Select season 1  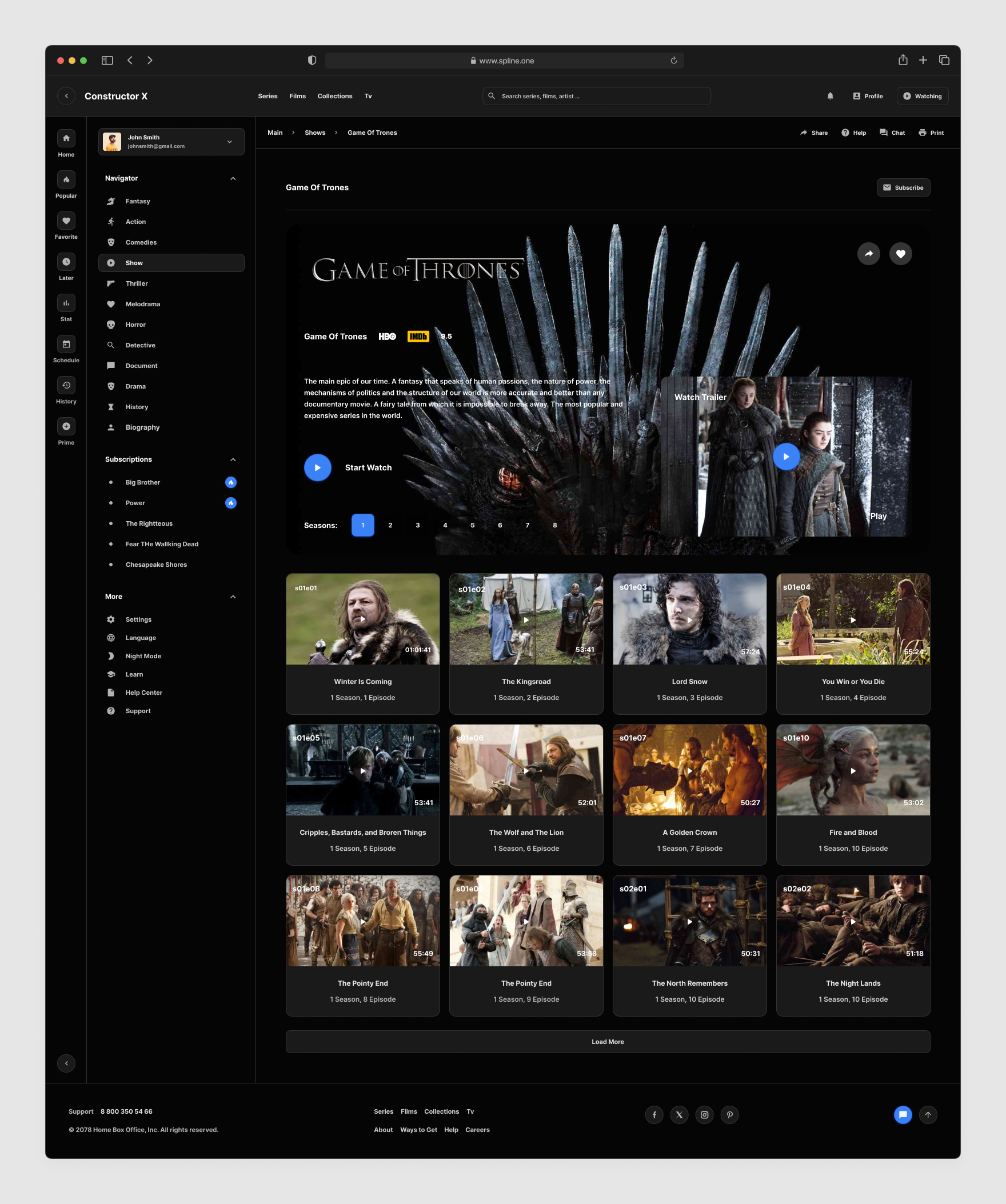[x=362, y=525]
